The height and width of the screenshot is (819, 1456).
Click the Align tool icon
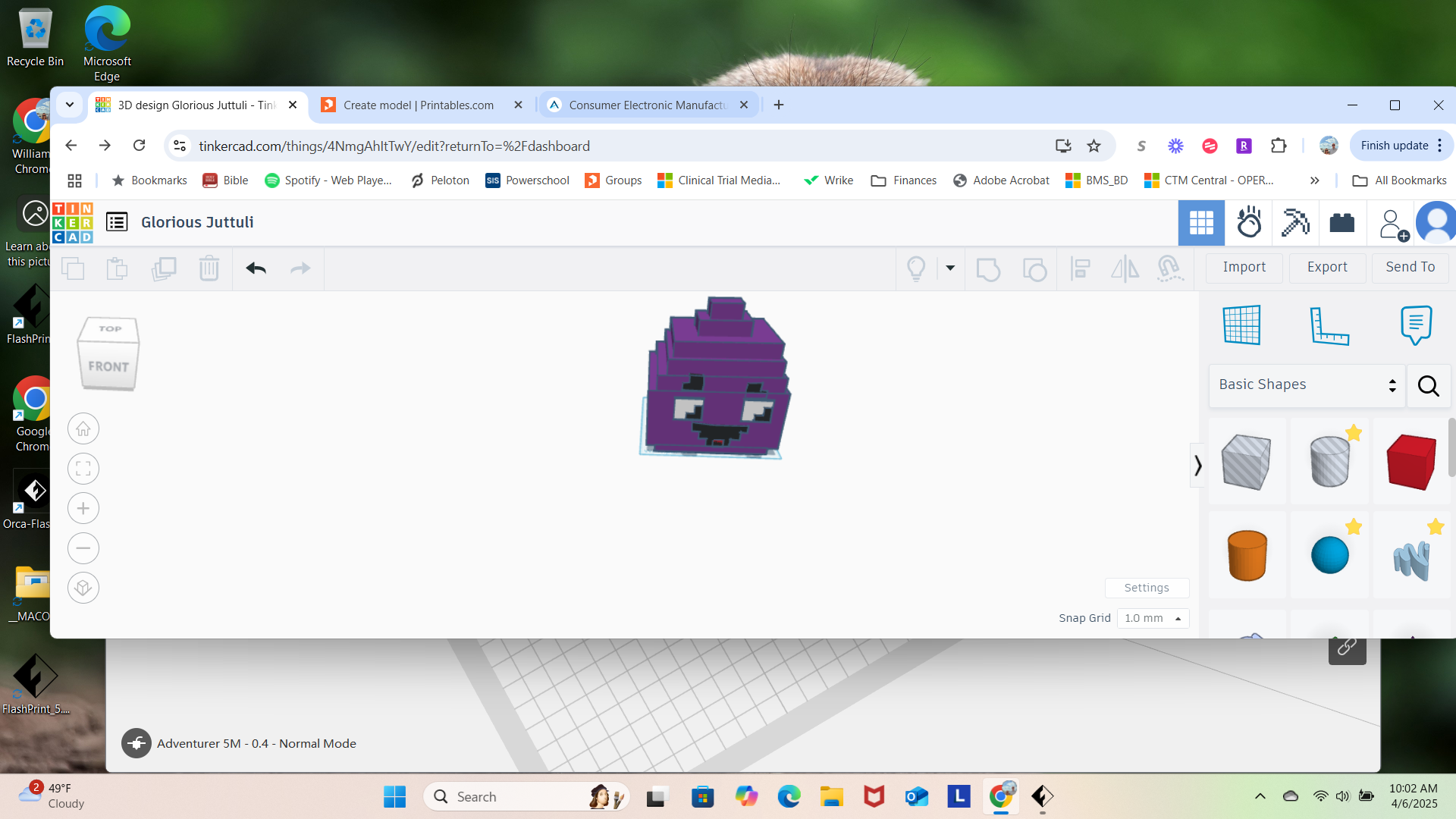pyautogui.click(x=1080, y=268)
